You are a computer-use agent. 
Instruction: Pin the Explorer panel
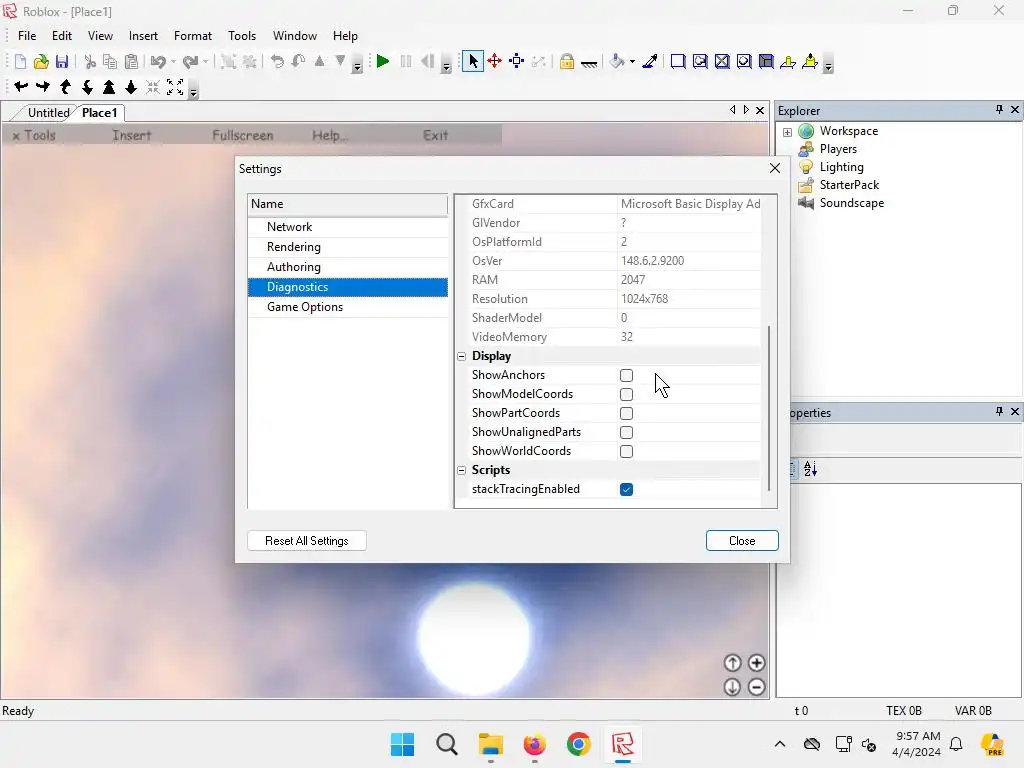click(x=999, y=110)
